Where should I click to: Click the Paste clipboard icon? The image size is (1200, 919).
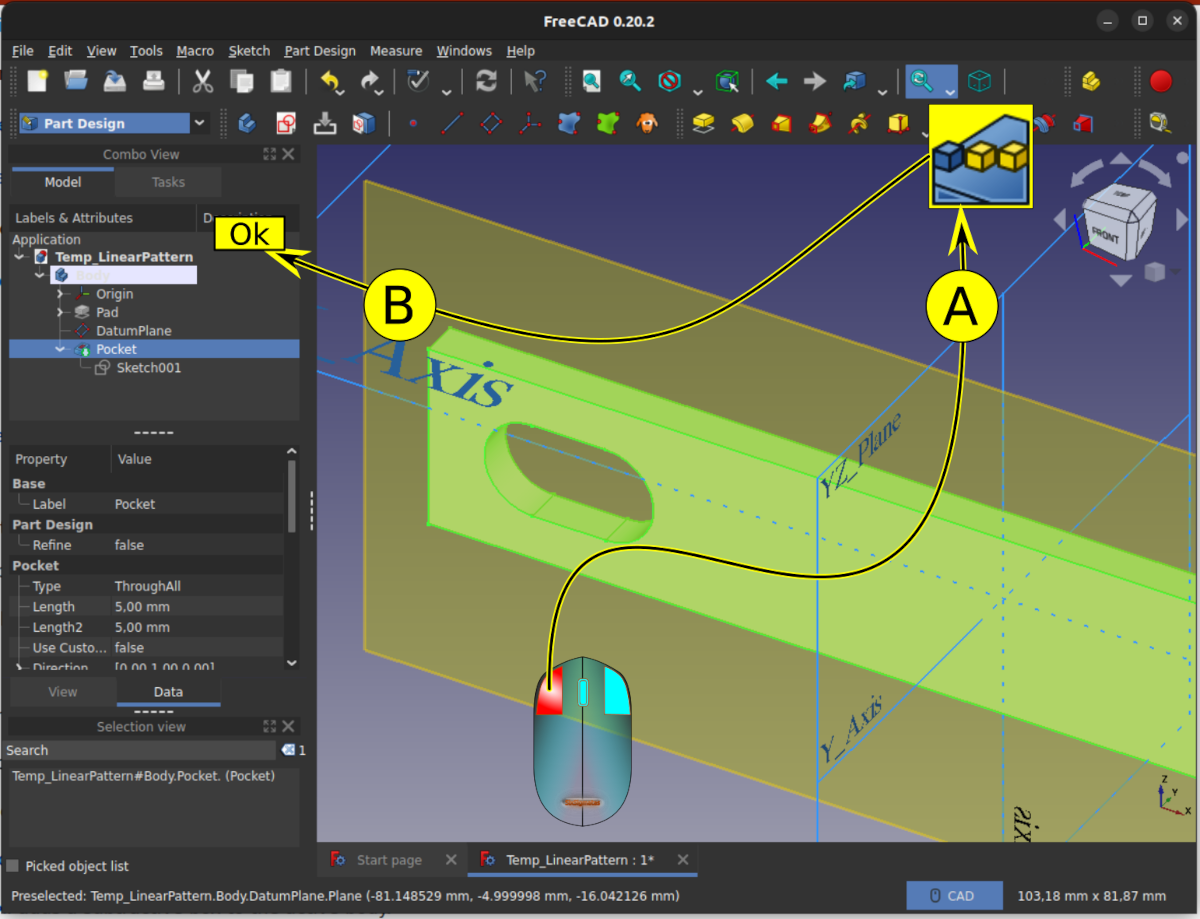tap(281, 81)
